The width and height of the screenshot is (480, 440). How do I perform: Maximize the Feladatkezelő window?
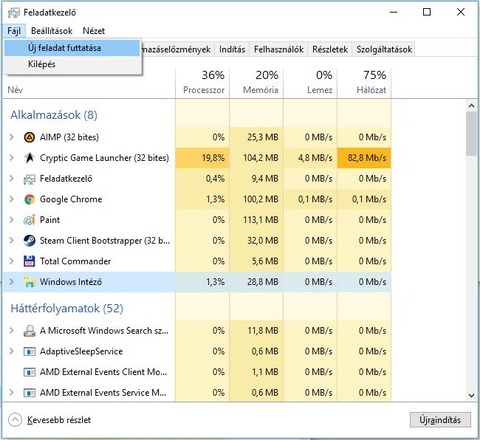[427, 12]
